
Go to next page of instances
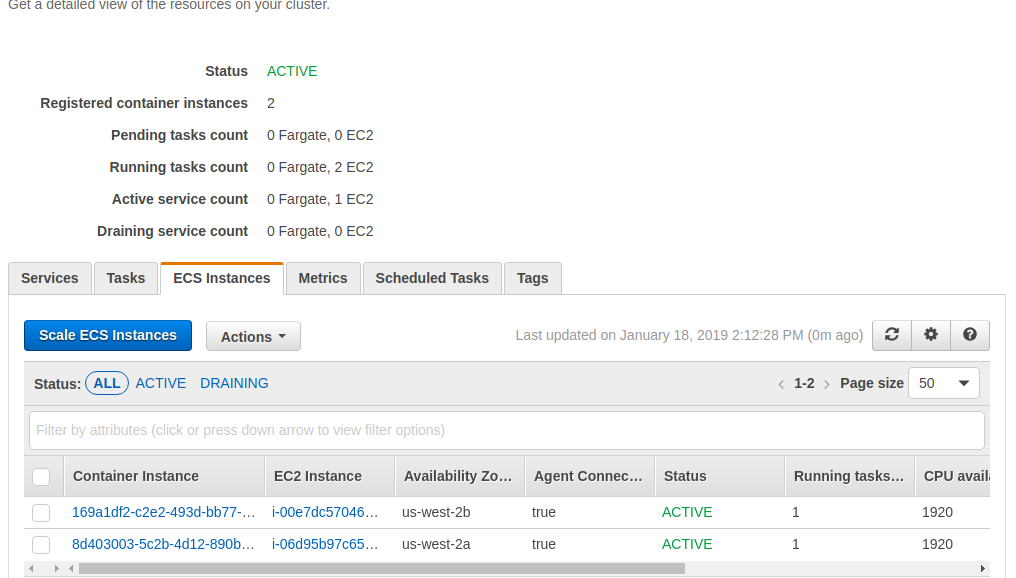826,384
